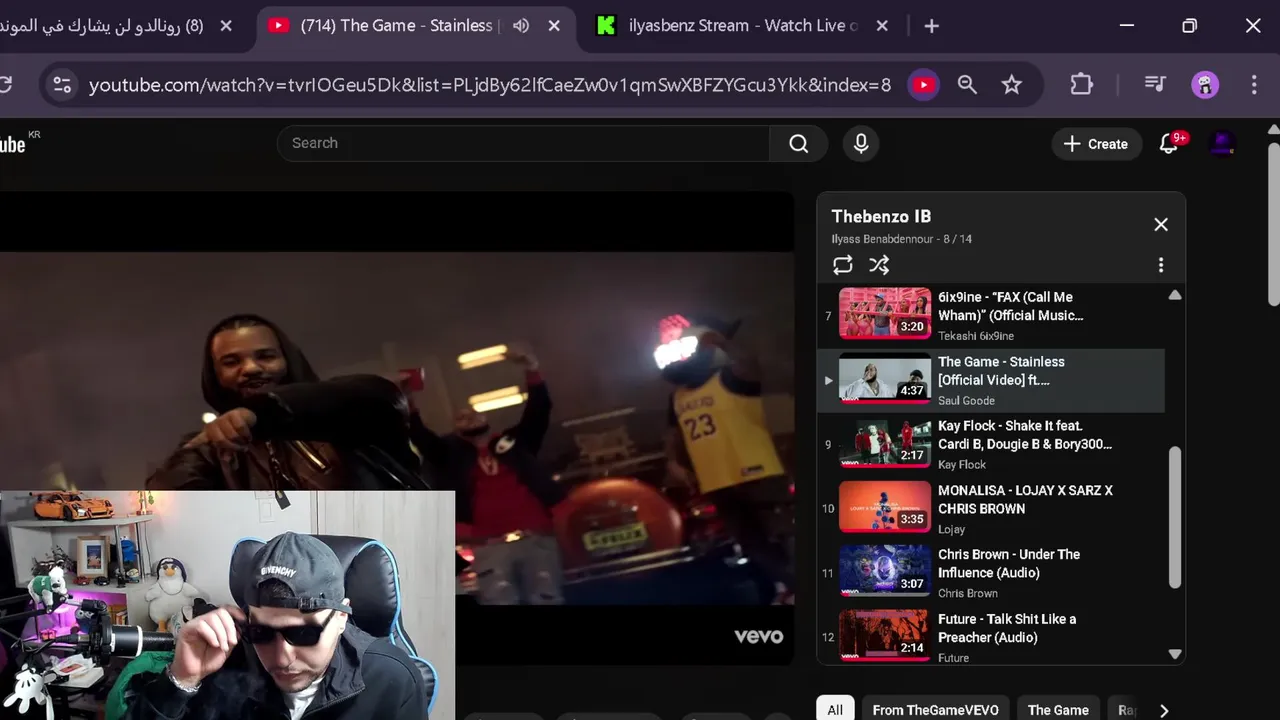Click the Create button
1280x720 pixels.
pyautogui.click(x=1096, y=144)
